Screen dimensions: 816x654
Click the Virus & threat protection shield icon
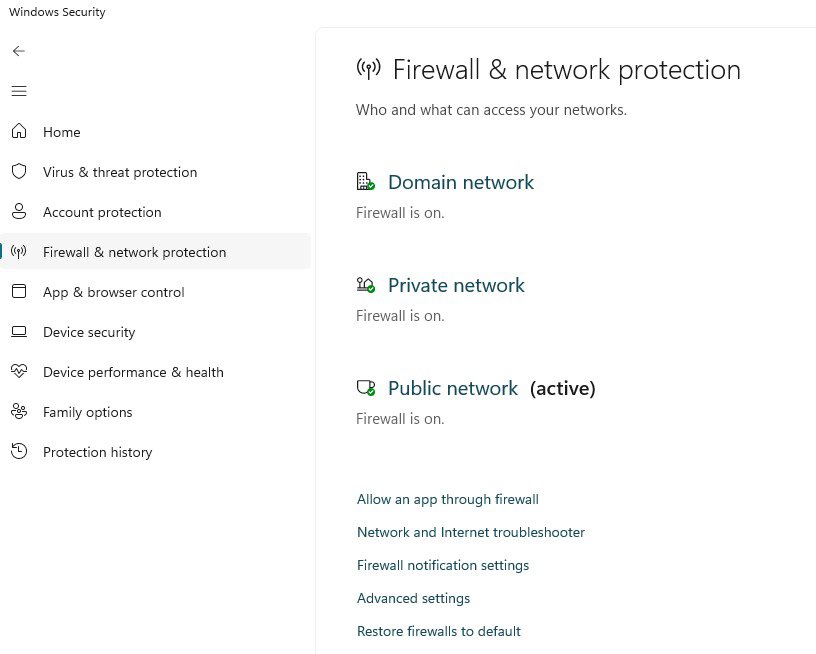click(18, 172)
